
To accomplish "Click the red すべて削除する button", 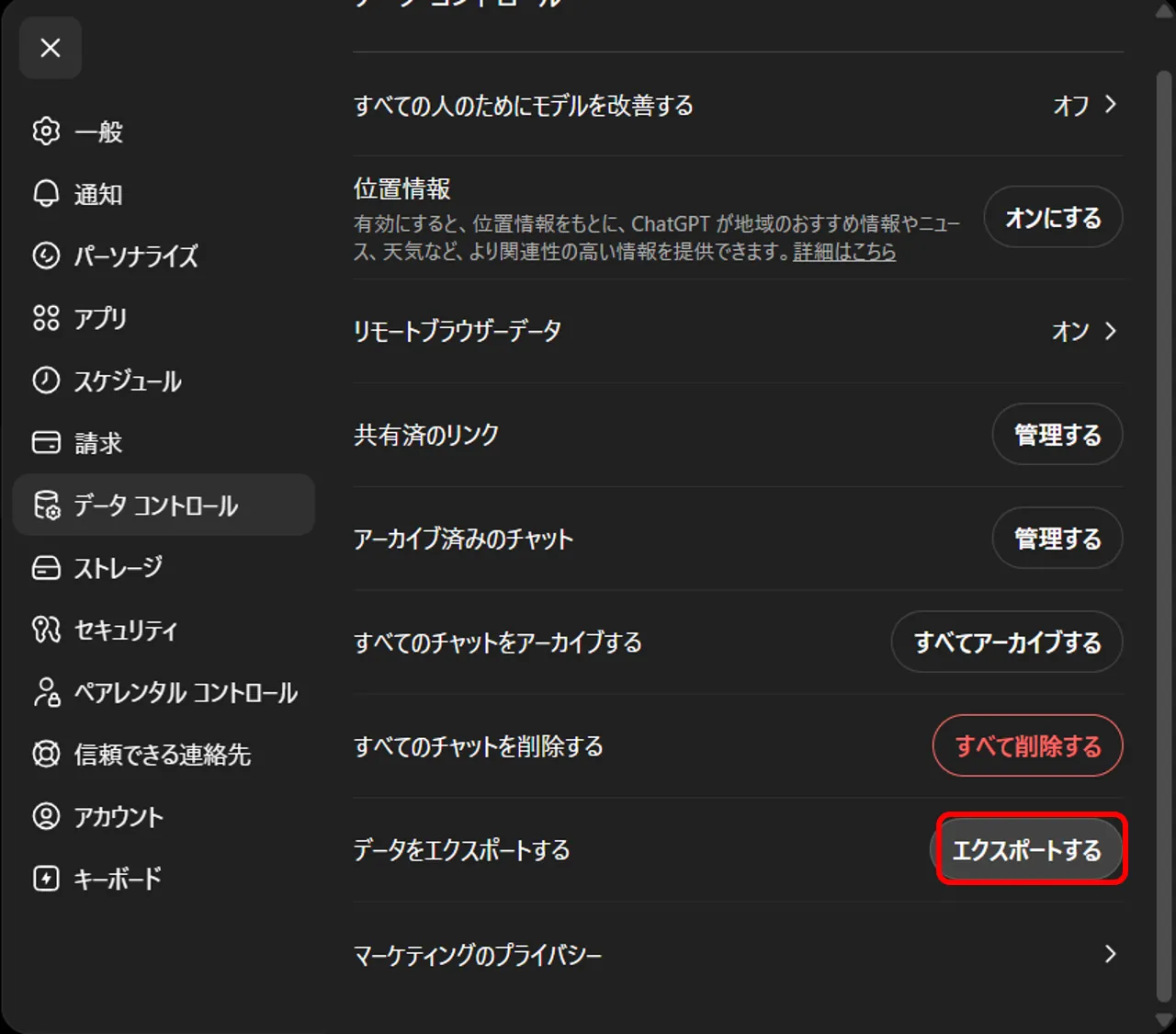I will coord(1028,746).
